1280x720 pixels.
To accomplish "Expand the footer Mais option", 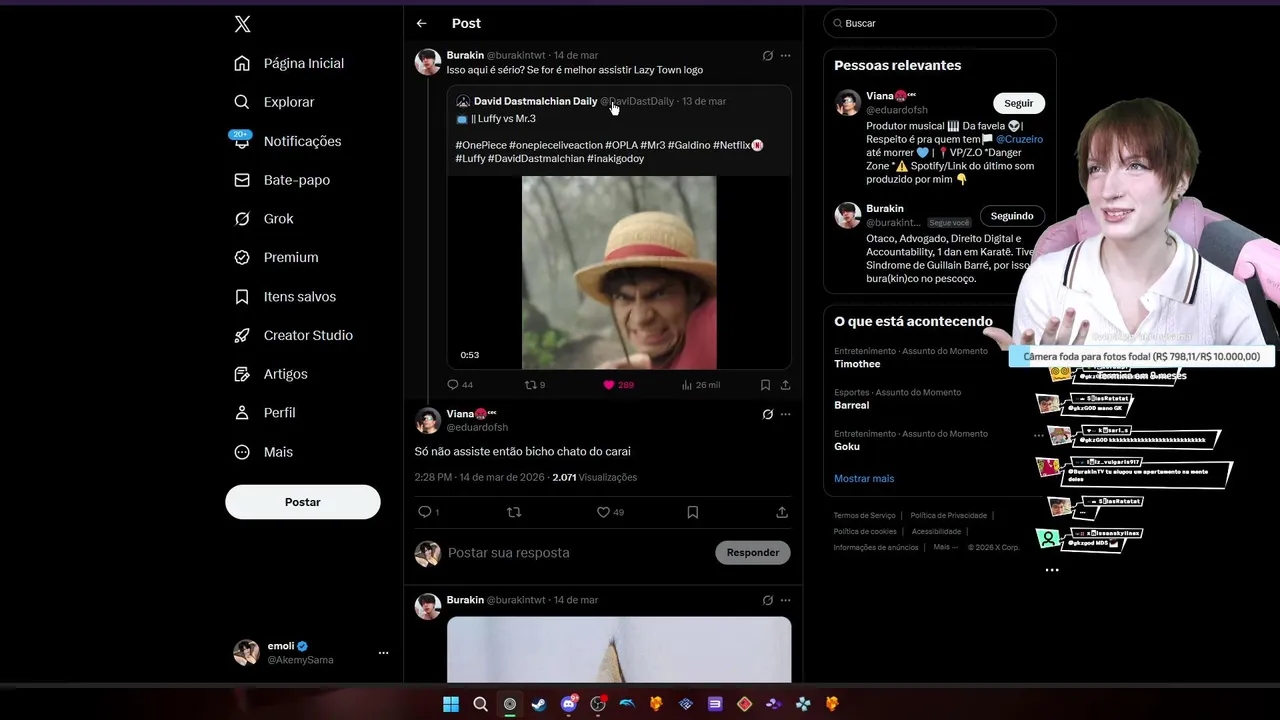I will 945,547.
